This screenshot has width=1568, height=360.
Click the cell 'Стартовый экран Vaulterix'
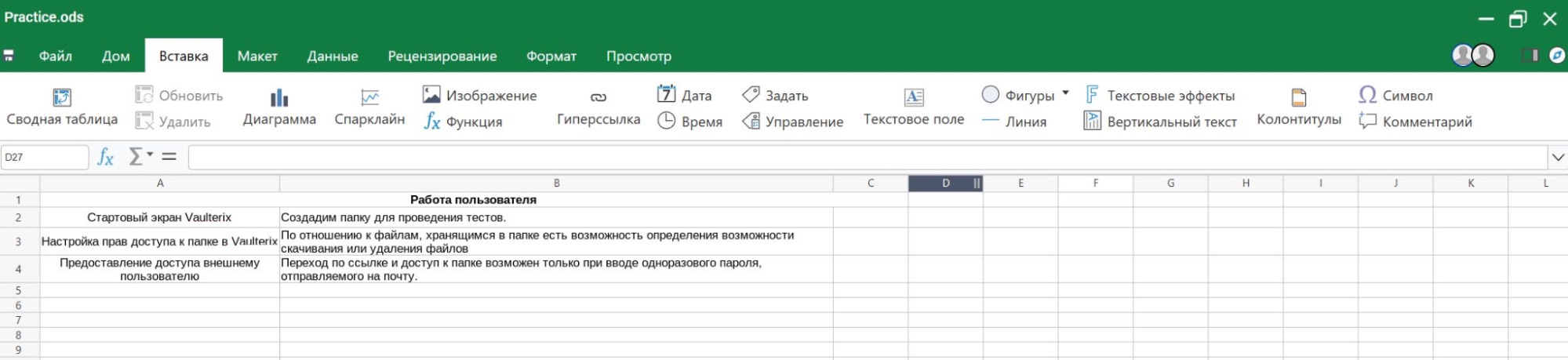point(160,217)
